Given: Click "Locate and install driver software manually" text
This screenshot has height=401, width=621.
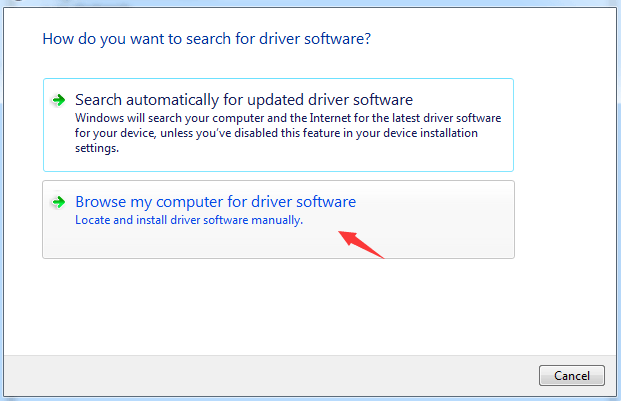Looking at the screenshot, I should (x=189, y=220).
